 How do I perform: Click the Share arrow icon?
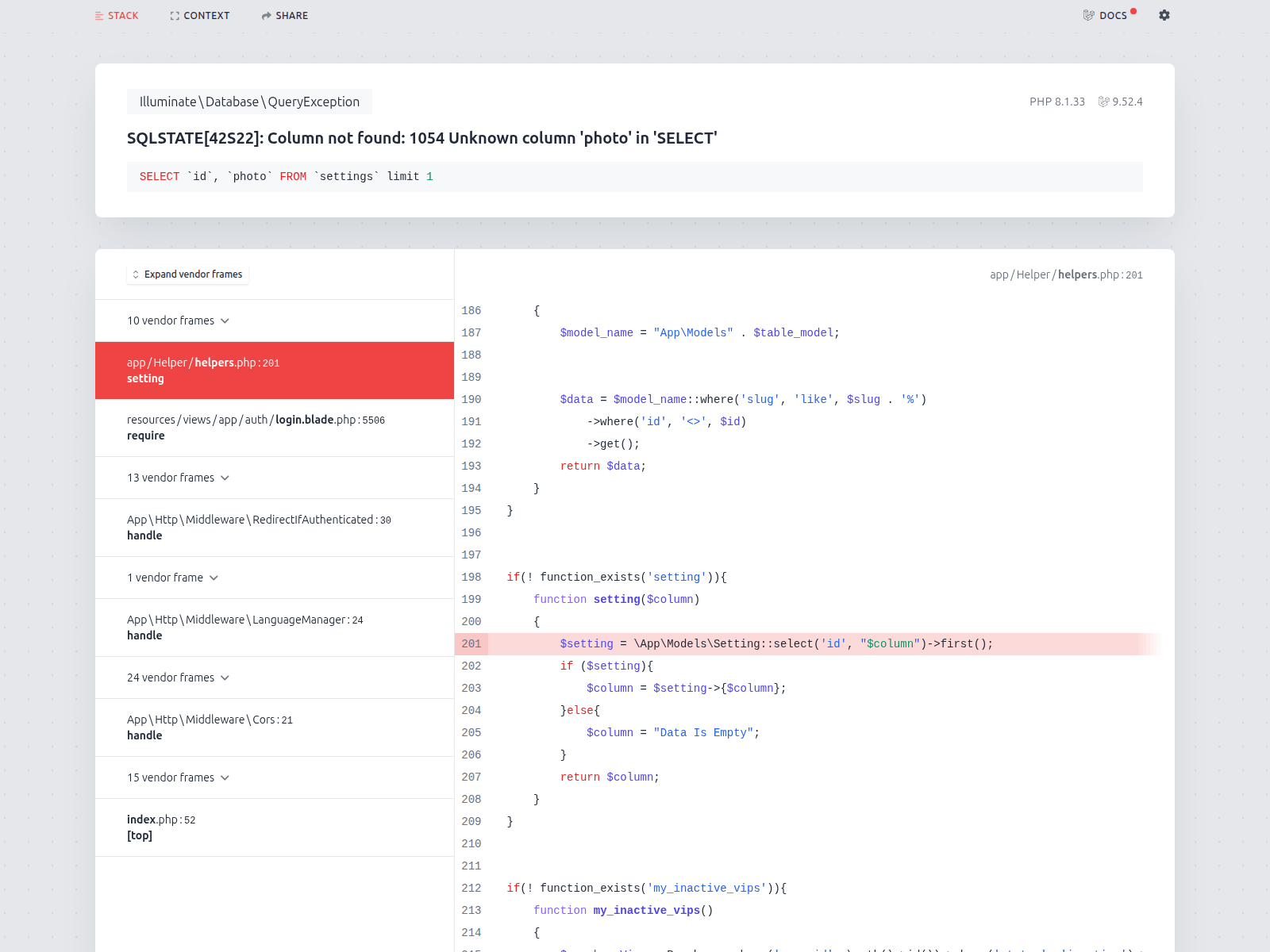click(267, 16)
